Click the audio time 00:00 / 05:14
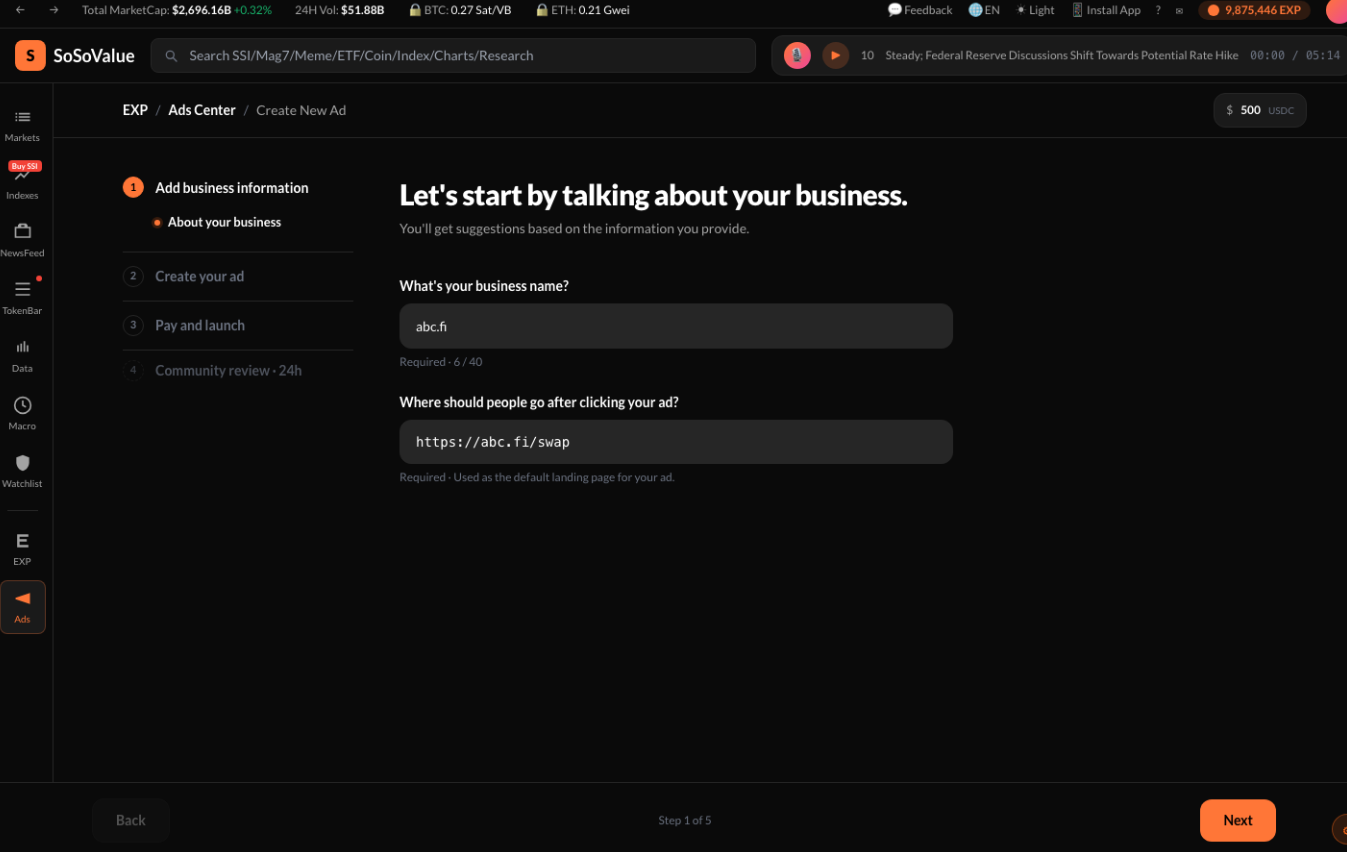The image size is (1347, 852). click(1295, 56)
